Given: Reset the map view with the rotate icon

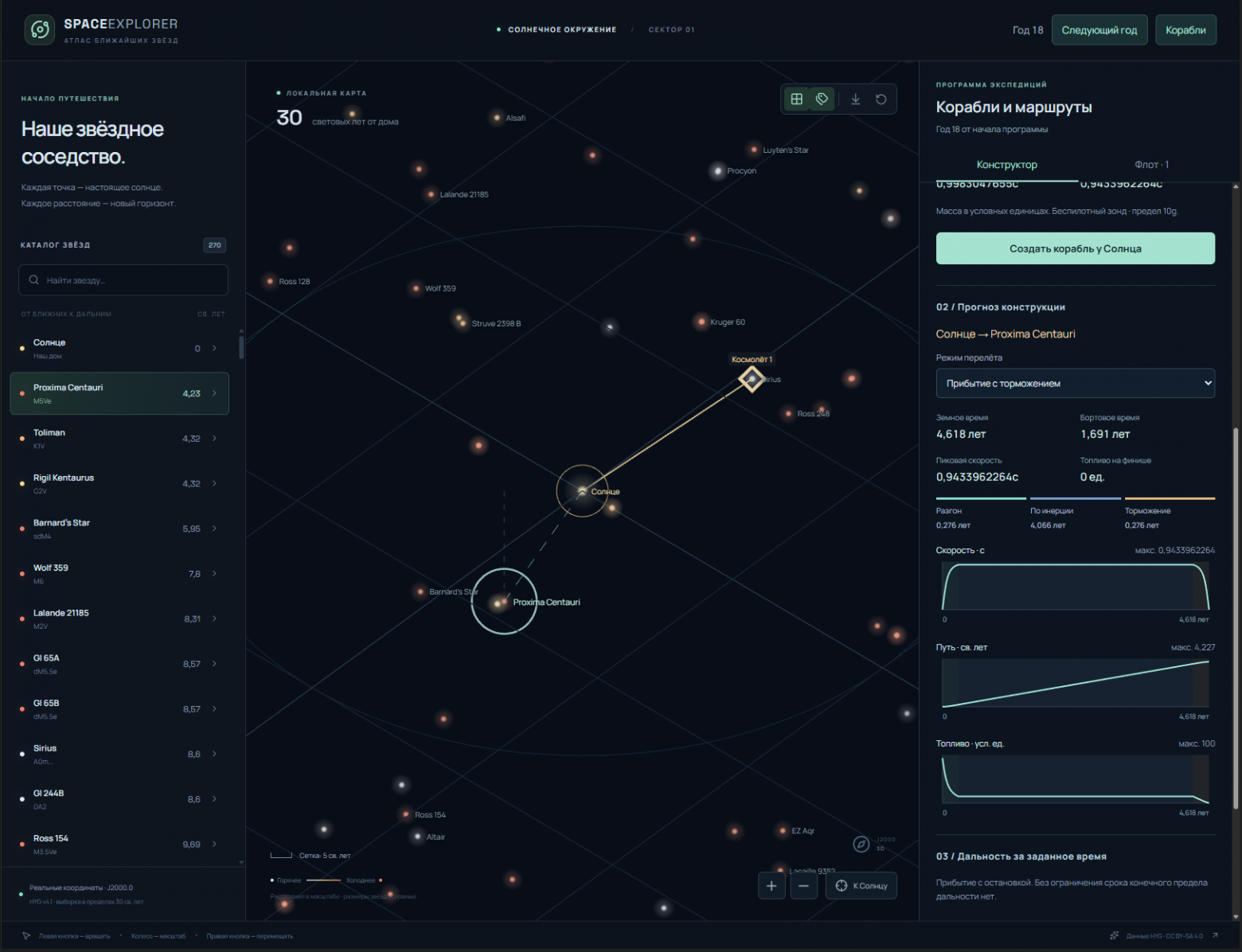Looking at the screenshot, I should [x=881, y=99].
